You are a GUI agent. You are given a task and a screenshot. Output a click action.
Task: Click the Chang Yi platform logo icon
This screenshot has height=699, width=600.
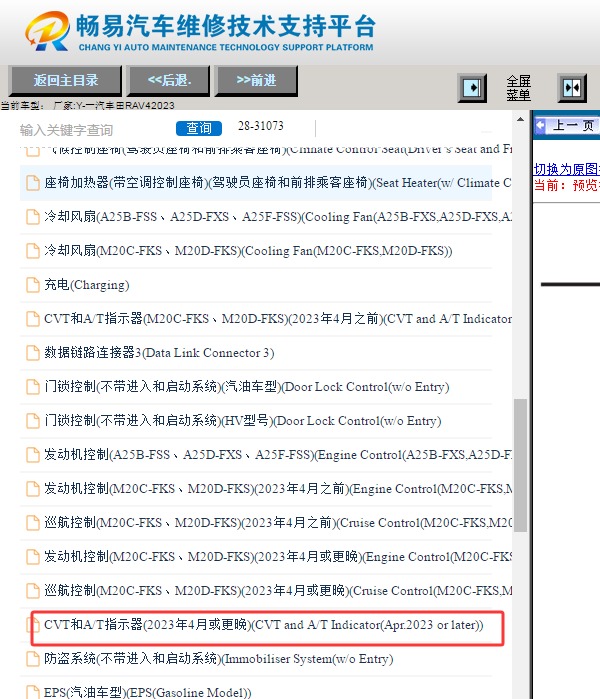pos(48,31)
